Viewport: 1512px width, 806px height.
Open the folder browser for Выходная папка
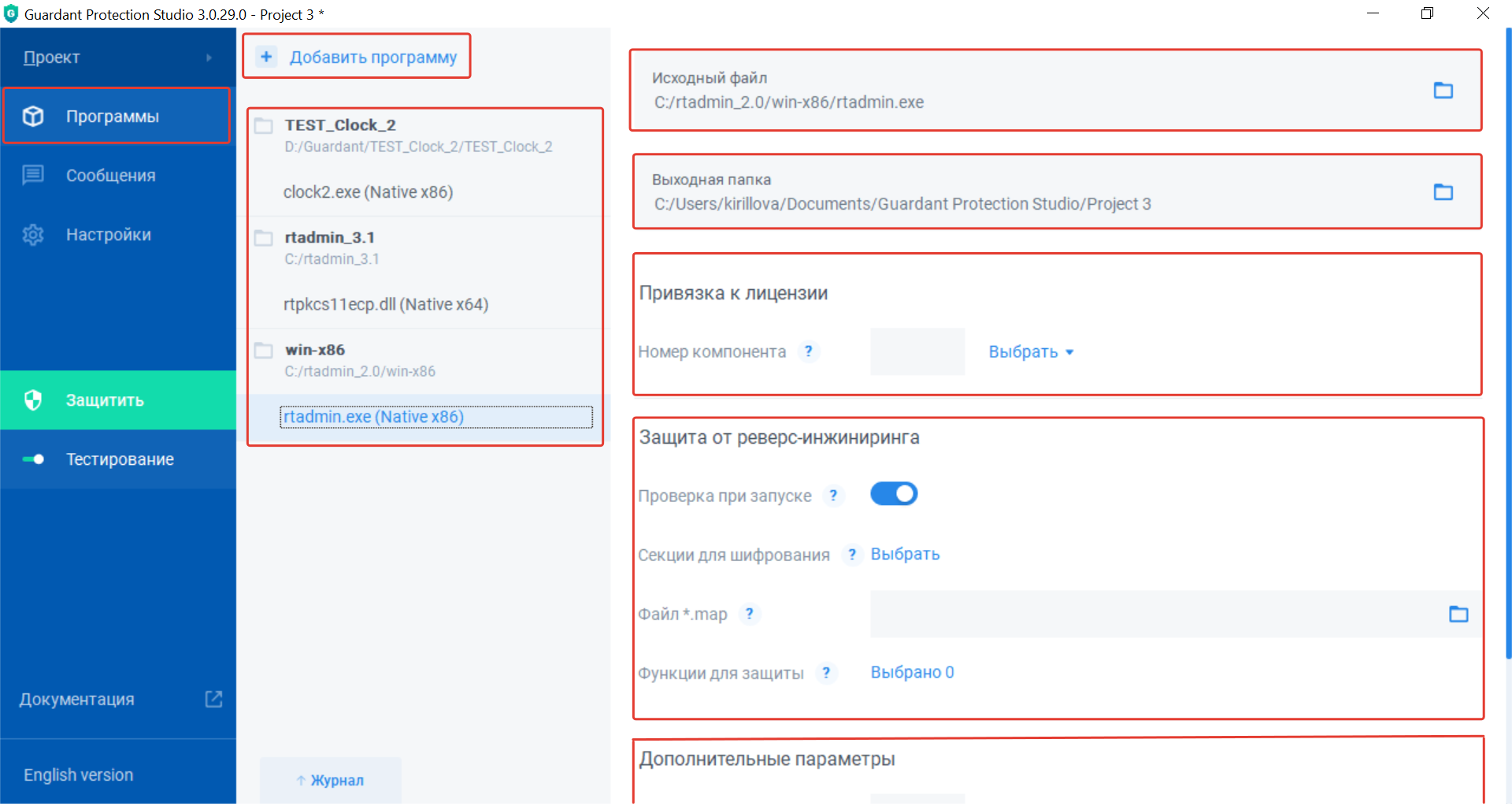[x=1443, y=192]
